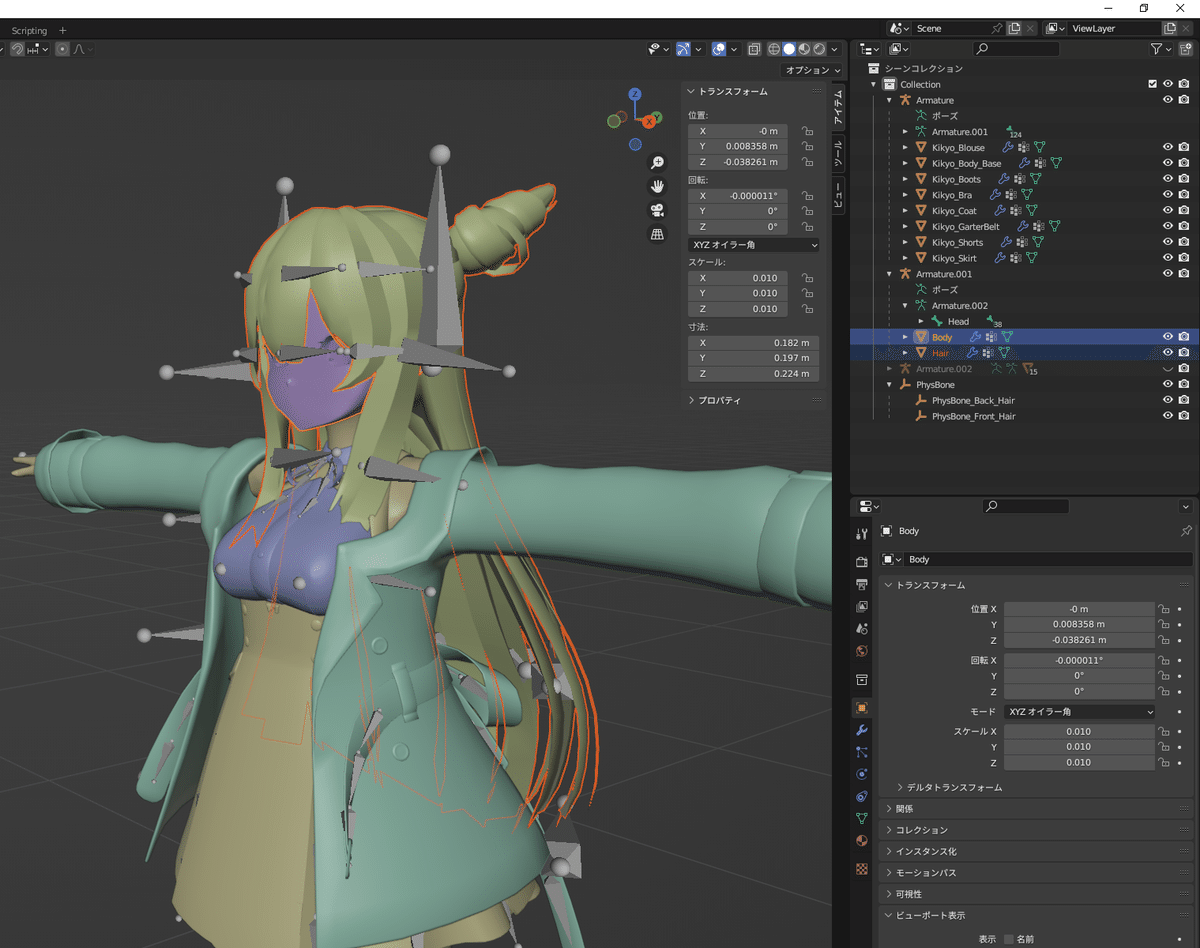Open Render properties tab icon
1200x948 pixels.
pyautogui.click(x=862, y=562)
